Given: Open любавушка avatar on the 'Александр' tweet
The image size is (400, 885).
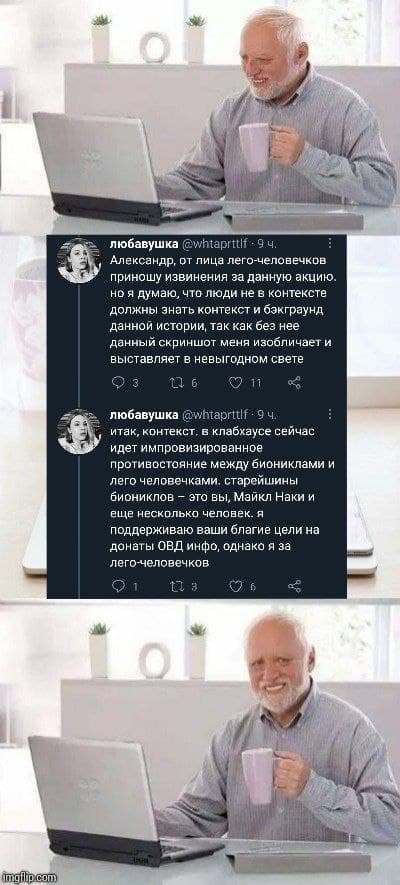Looking at the screenshot, I should [79, 260].
